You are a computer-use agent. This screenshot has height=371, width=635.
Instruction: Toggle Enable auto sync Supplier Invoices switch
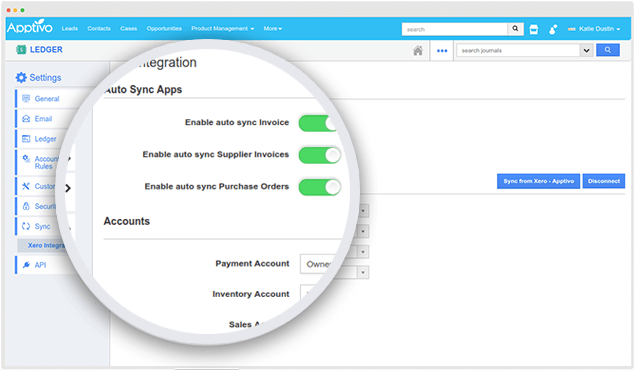[x=320, y=155]
